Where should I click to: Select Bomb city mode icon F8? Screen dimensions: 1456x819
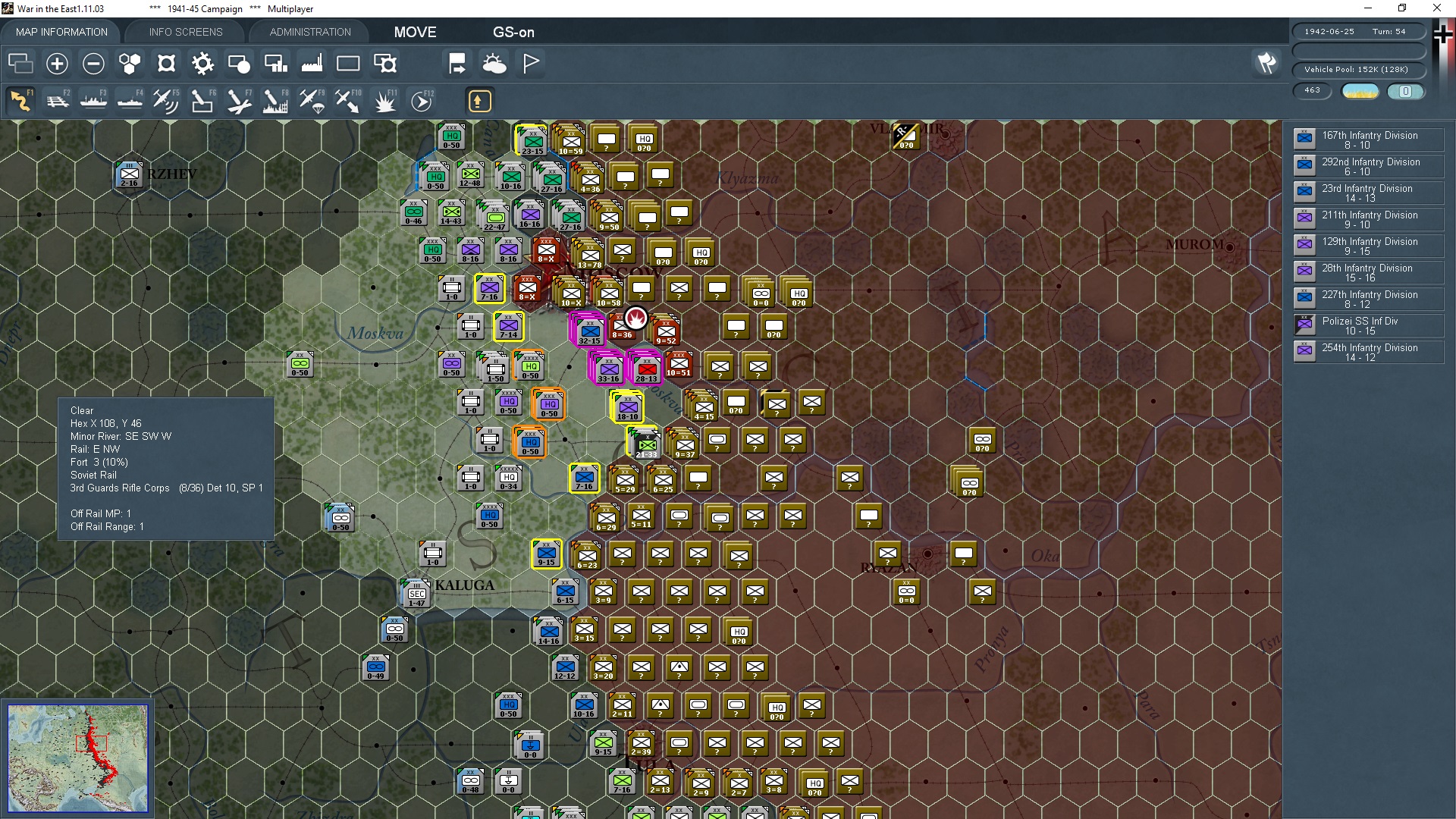pyautogui.click(x=275, y=101)
